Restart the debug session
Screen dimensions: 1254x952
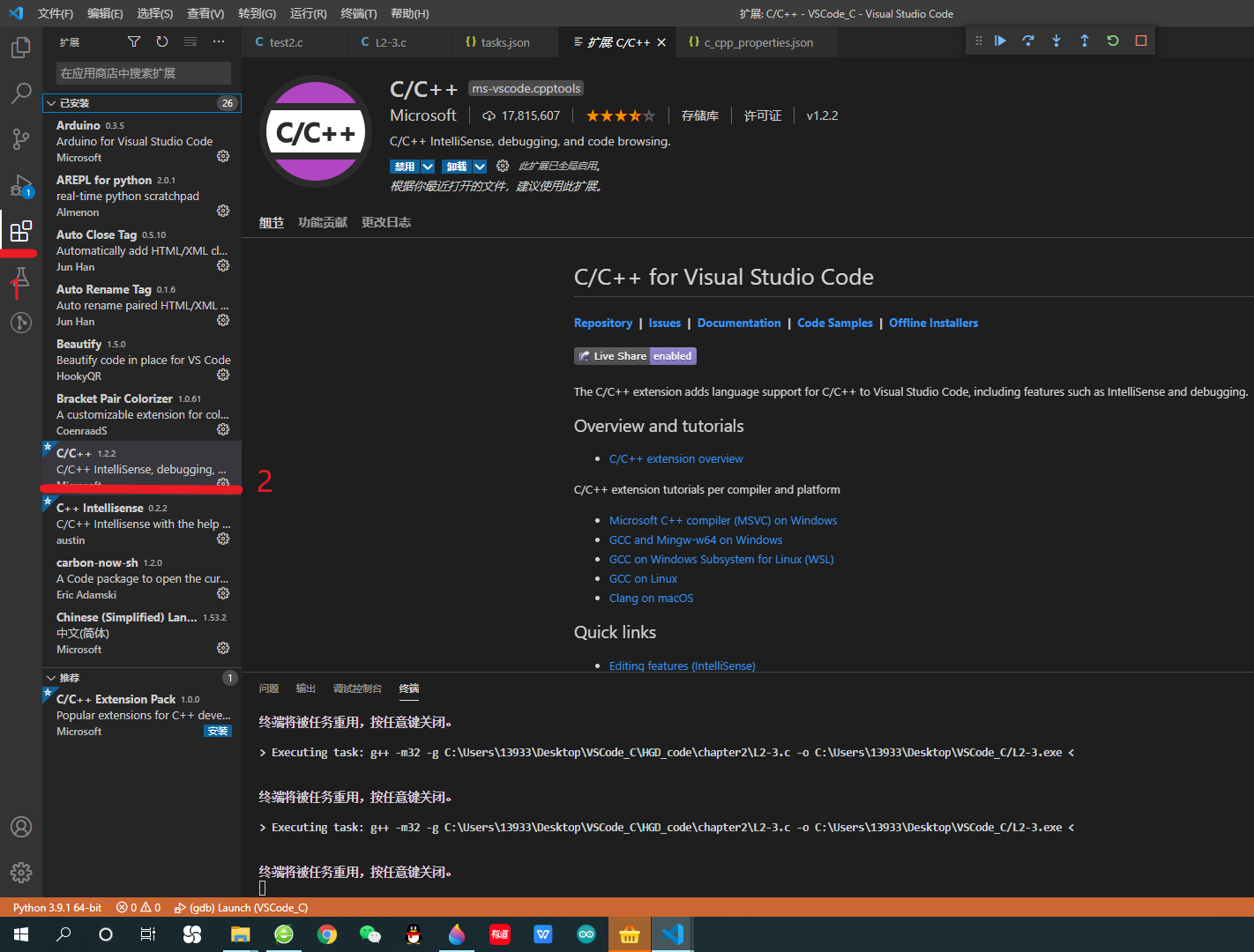tap(1113, 41)
